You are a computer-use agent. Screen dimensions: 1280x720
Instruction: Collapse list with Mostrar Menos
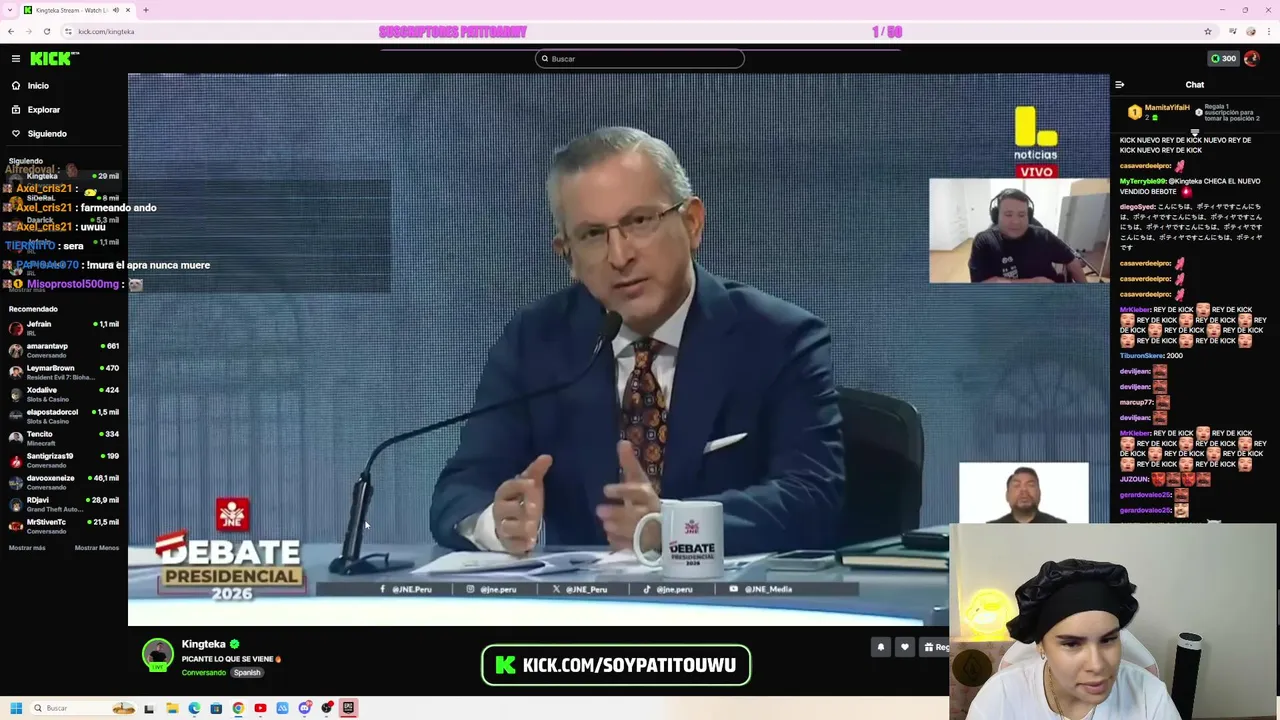(x=97, y=548)
